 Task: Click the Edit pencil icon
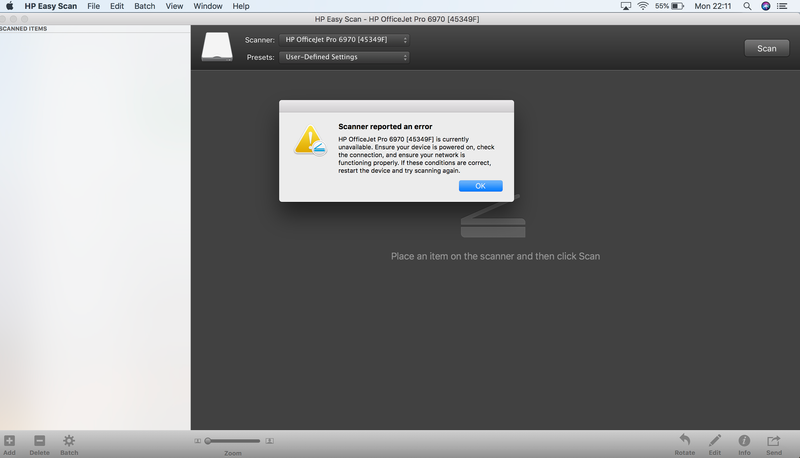coord(715,440)
